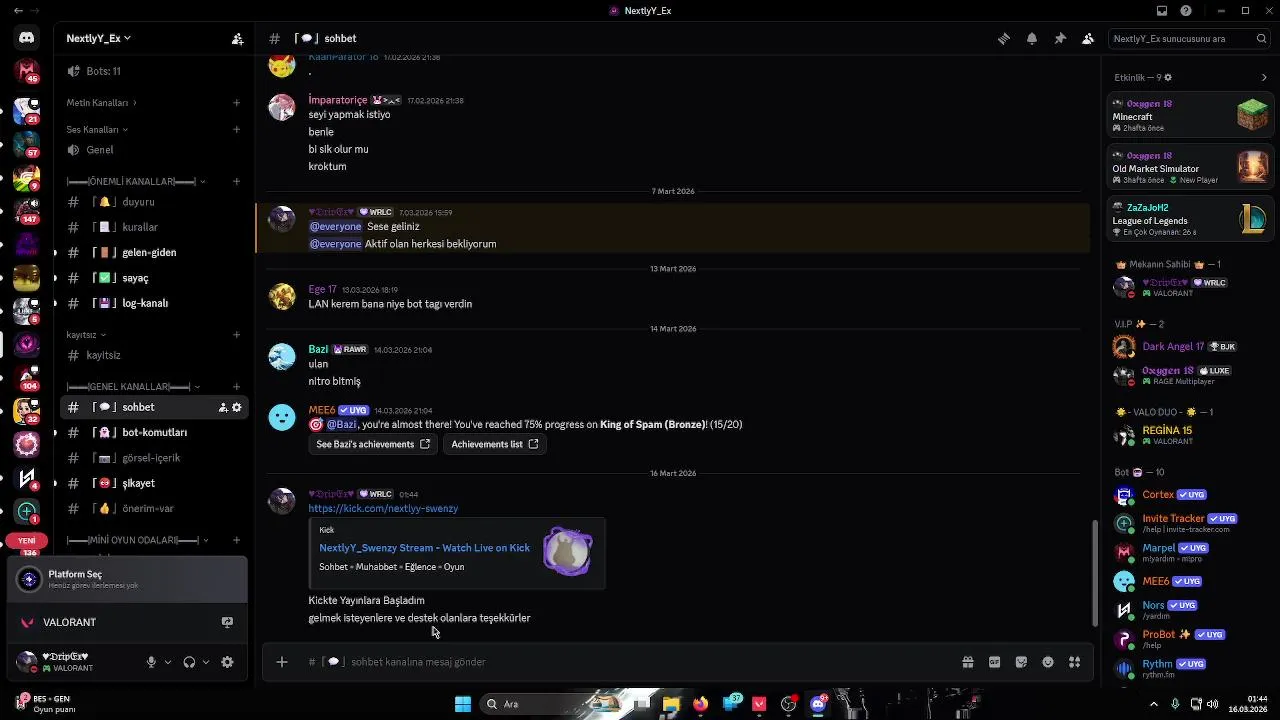The width and height of the screenshot is (1280, 720).
Task: Expand Metin Kanalları category
Action: (x=101, y=102)
